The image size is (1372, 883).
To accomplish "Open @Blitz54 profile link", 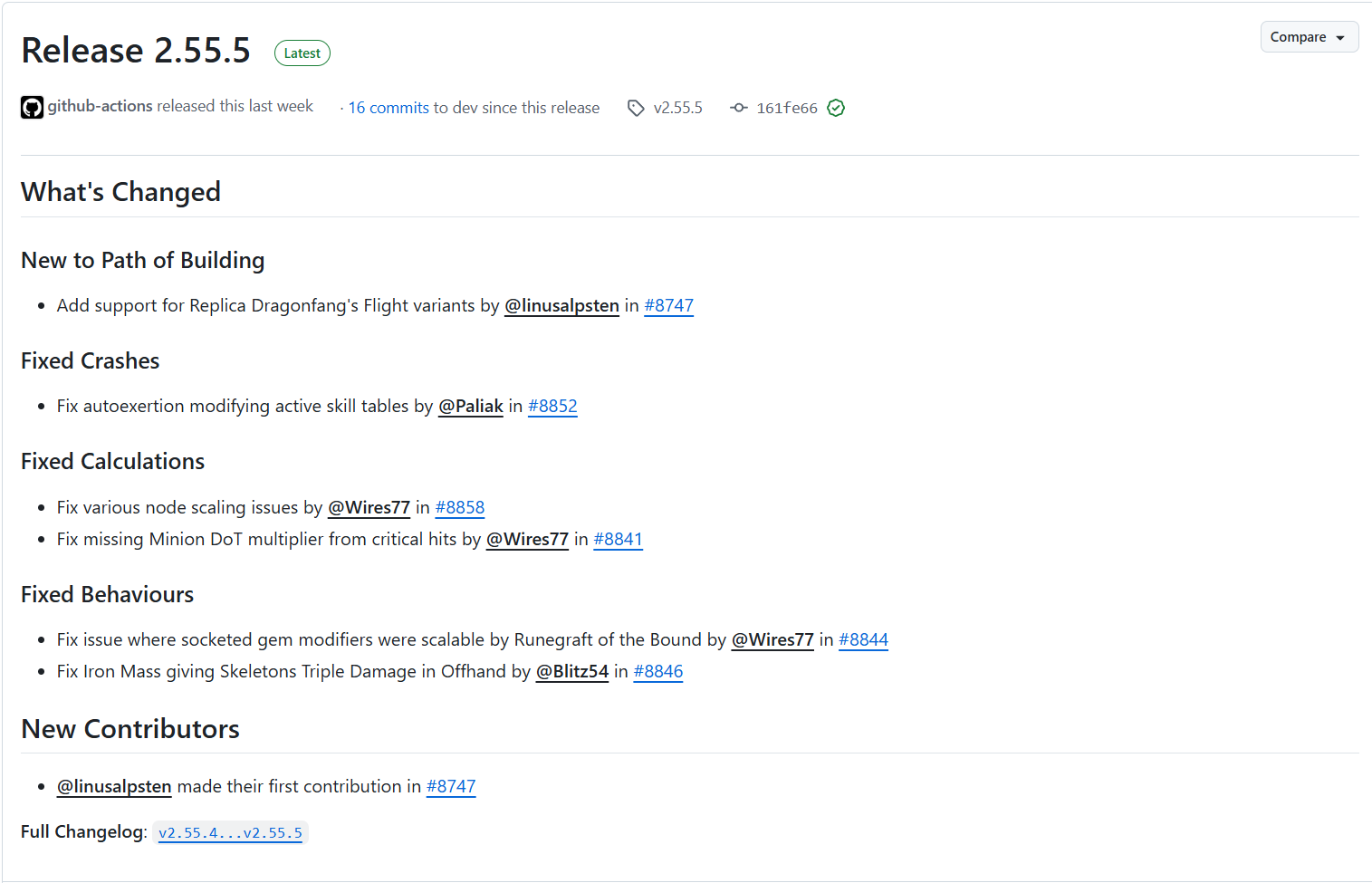I will pos(572,672).
